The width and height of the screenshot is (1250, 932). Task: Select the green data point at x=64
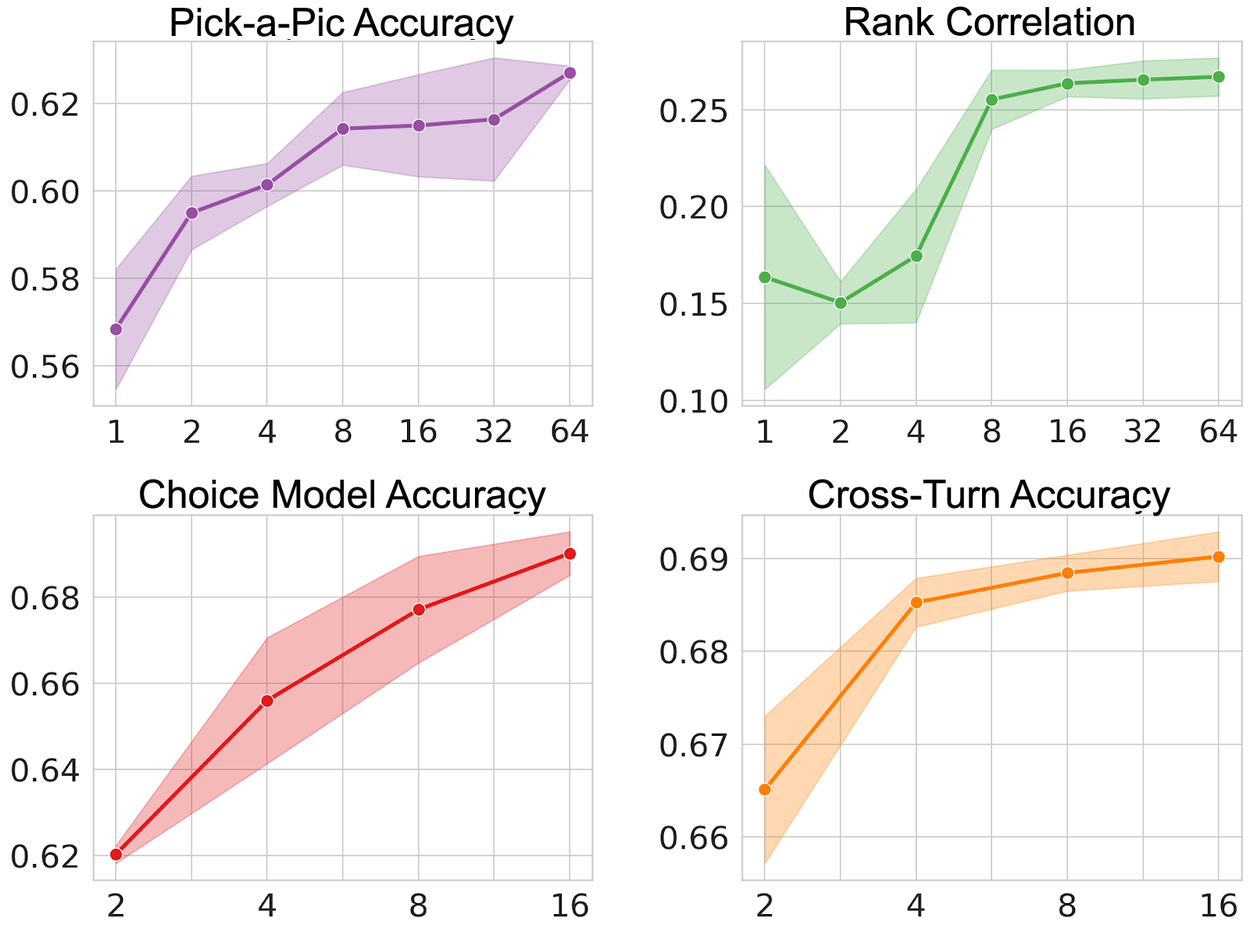[x=1218, y=77]
